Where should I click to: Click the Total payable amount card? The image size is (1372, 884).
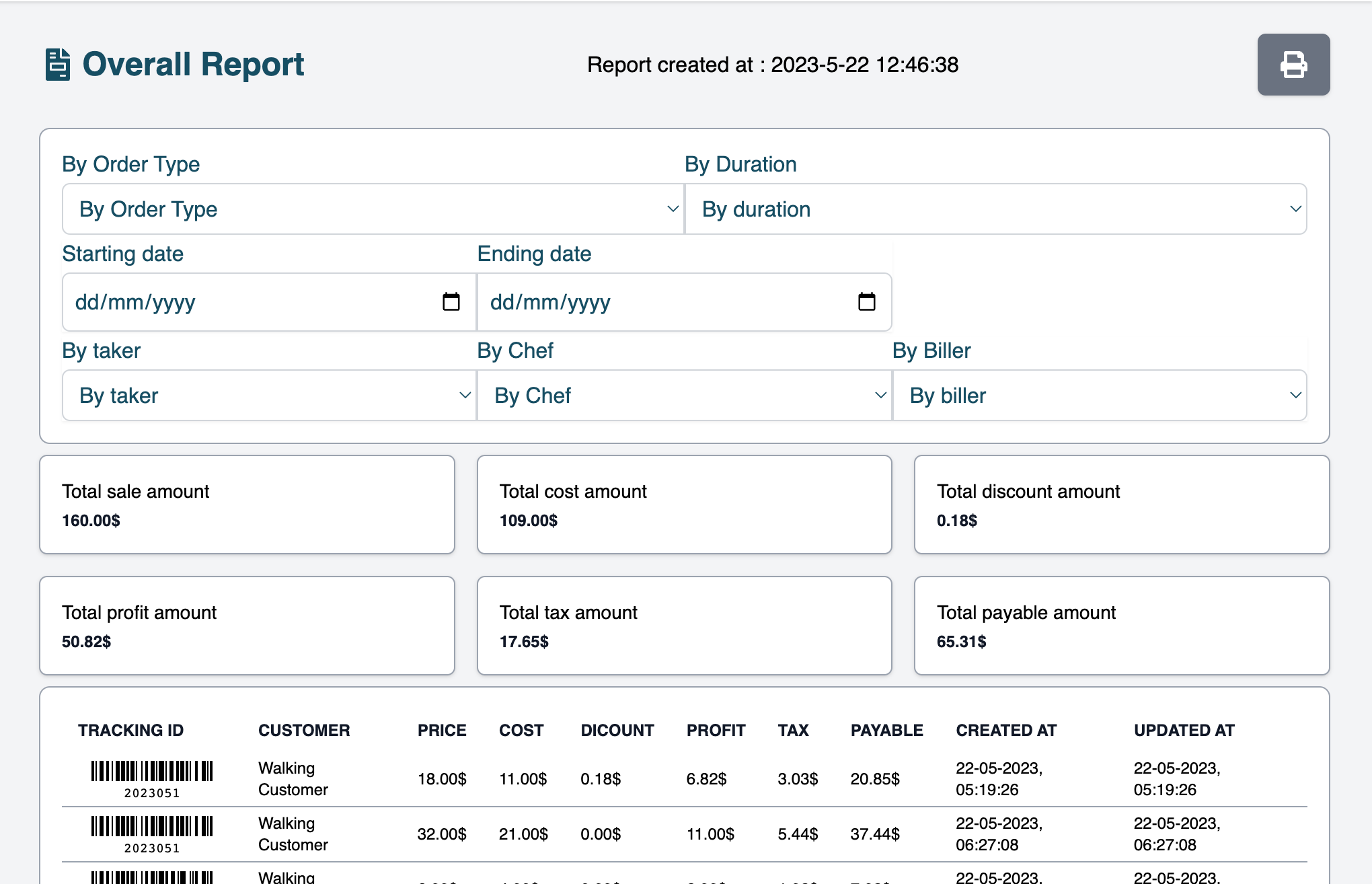click(1121, 626)
